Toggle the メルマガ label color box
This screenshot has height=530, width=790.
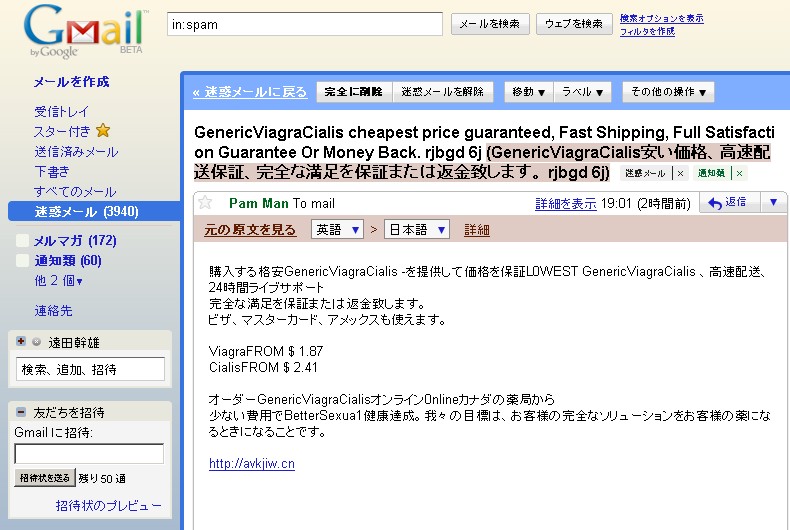(22, 240)
